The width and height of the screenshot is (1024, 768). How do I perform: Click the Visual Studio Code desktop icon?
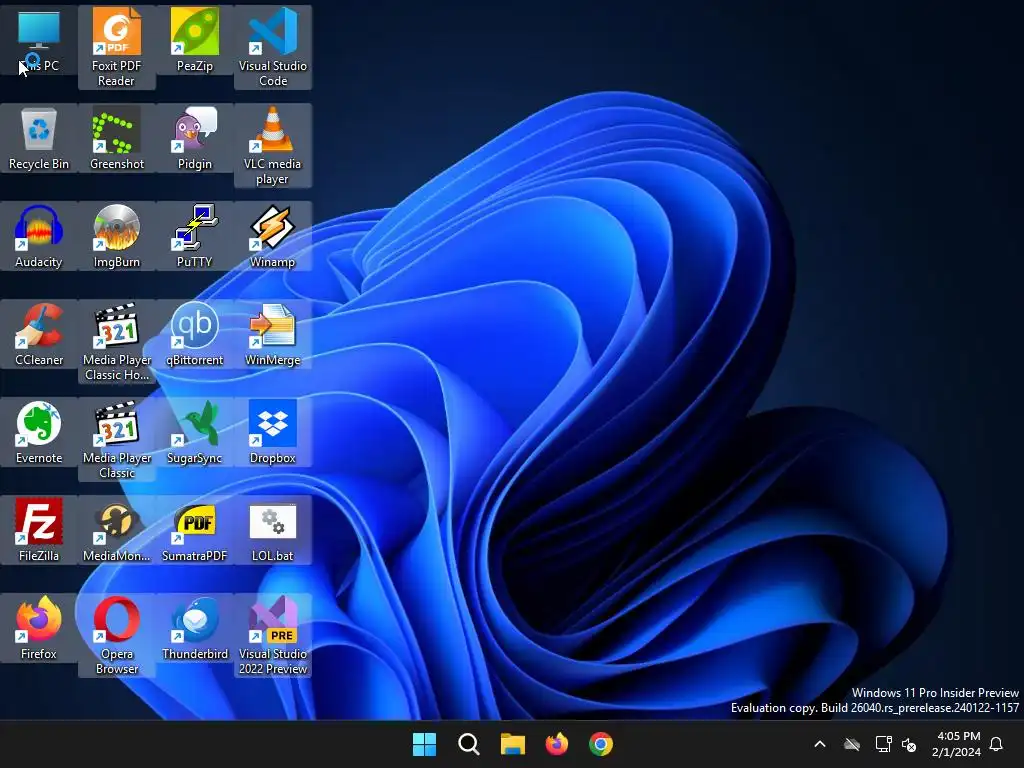273,47
